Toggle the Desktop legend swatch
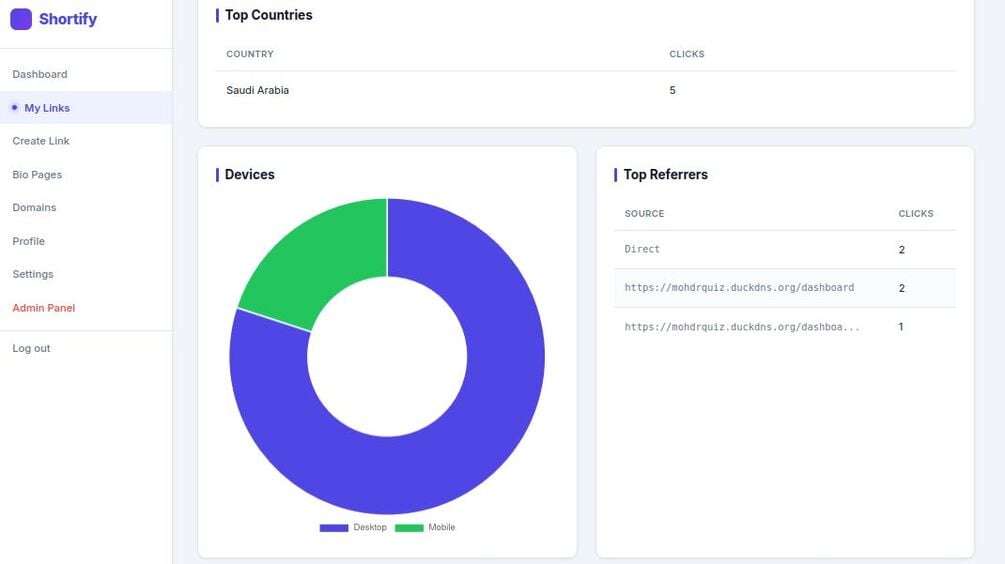The width and height of the screenshot is (1005, 564). pyautogui.click(x=334, y=528)
